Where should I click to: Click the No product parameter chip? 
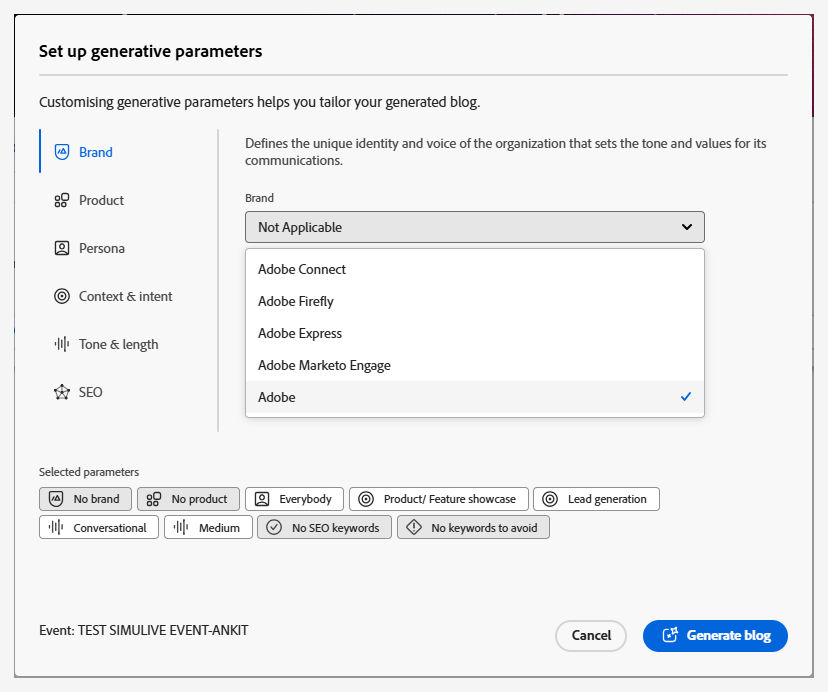click(x=188, y=499)
